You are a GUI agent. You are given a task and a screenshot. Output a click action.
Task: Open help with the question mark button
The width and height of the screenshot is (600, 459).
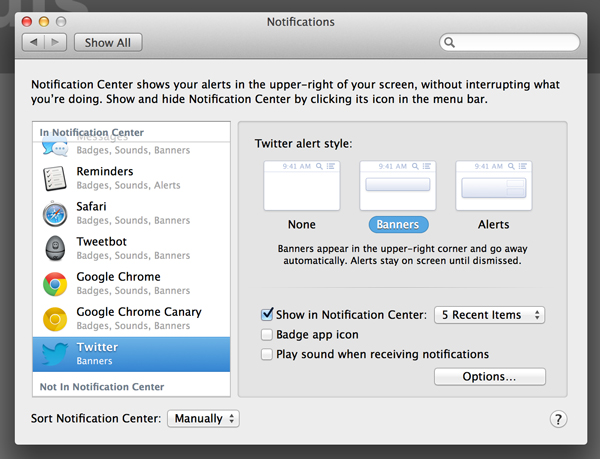(558, 419)
